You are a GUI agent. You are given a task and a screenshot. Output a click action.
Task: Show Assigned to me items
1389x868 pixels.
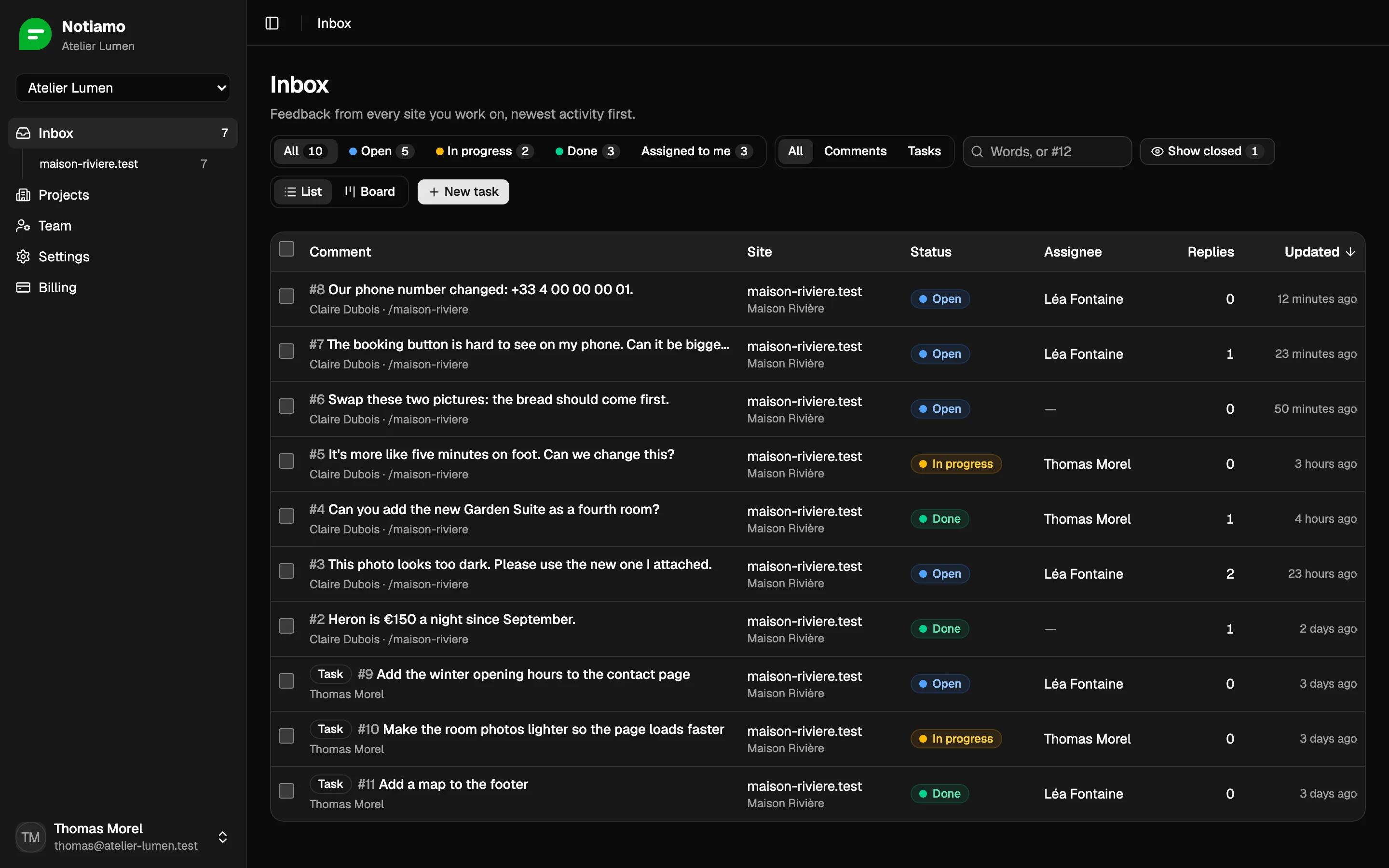pos(696,151)
